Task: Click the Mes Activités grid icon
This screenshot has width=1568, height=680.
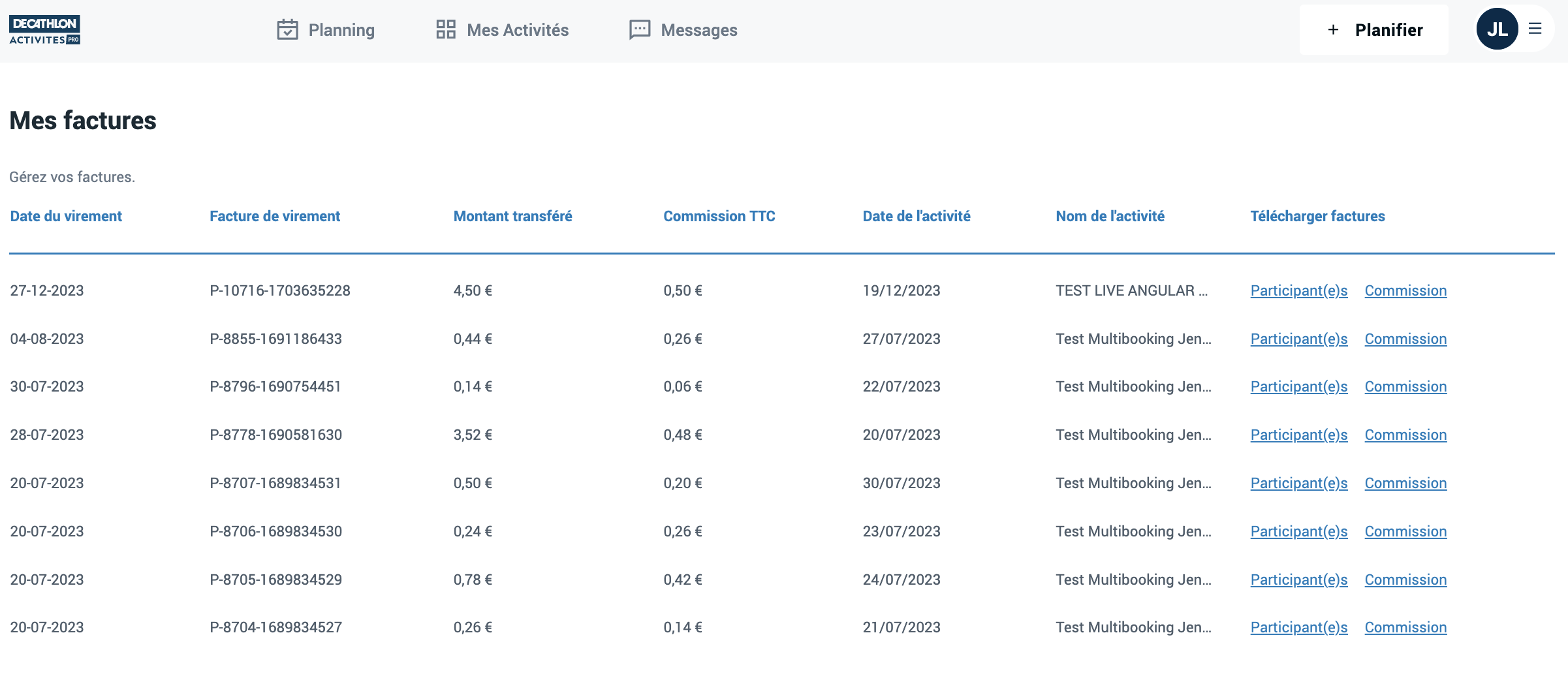Action: (x=446, y=30)
